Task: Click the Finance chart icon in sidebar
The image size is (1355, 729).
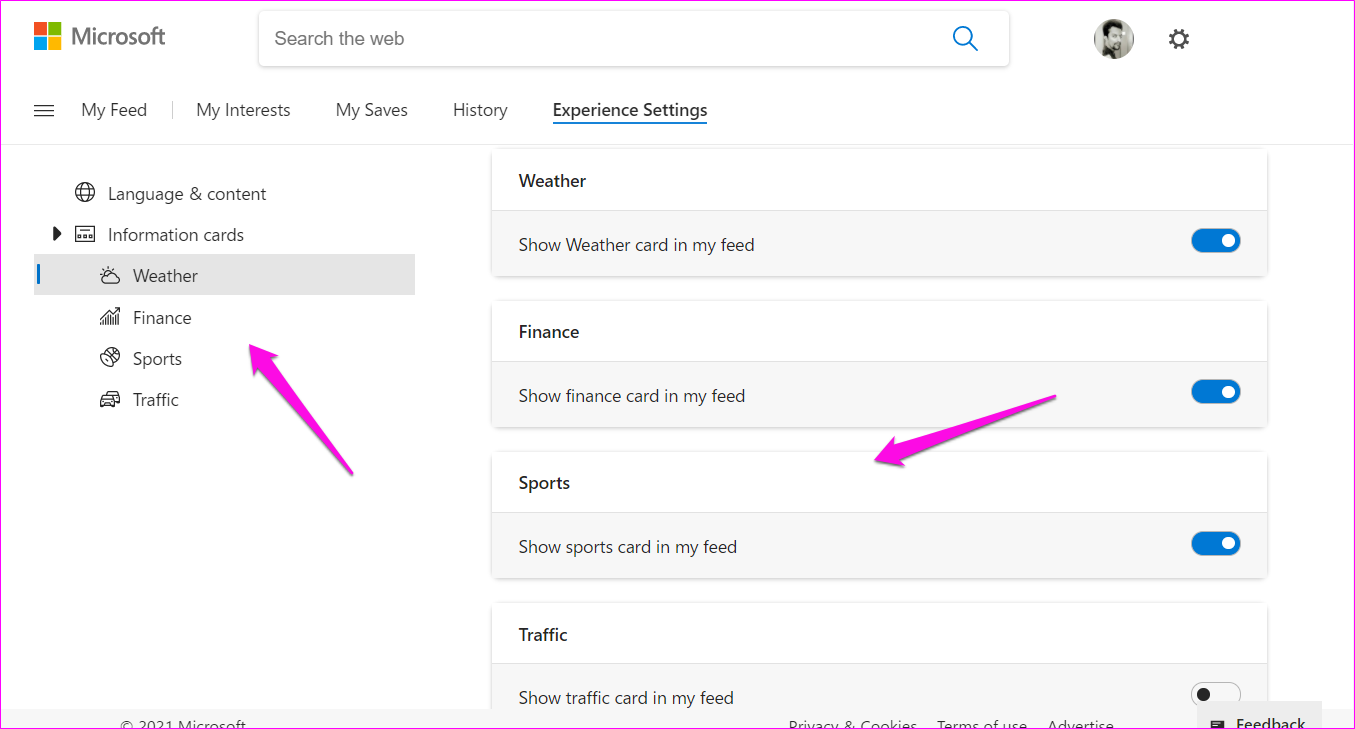Action: click(x=110, y=316)
